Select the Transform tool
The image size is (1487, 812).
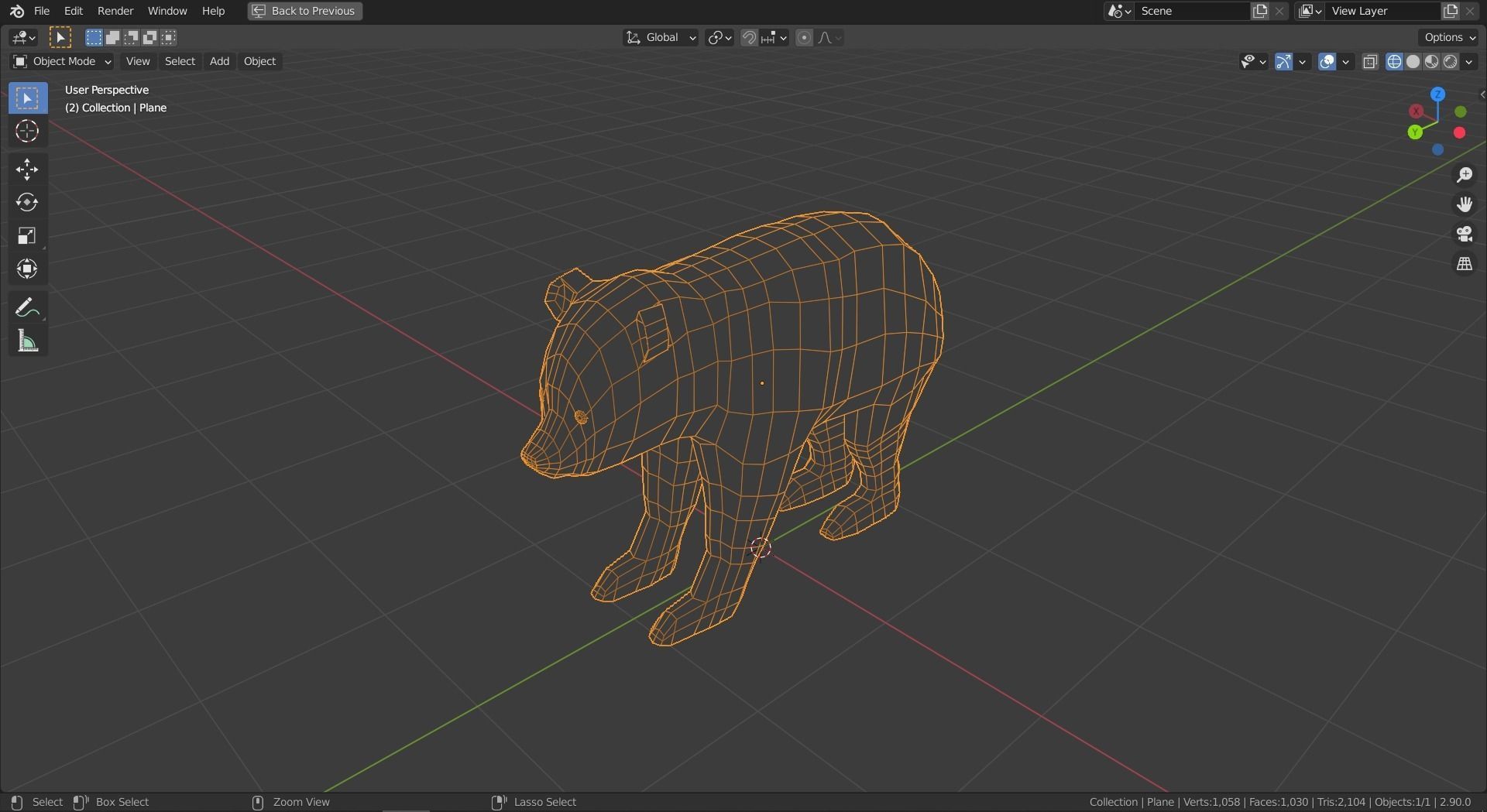[x=28, y=269]
